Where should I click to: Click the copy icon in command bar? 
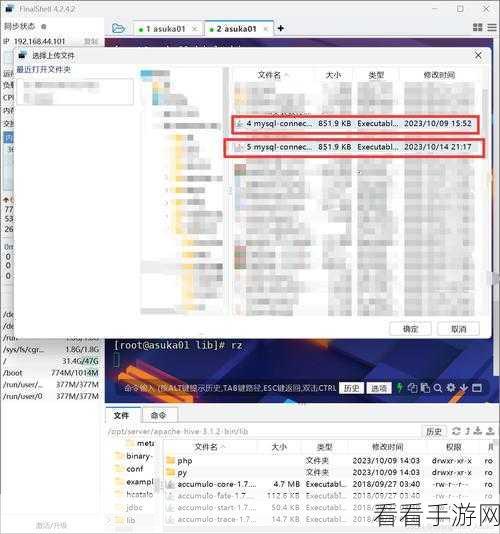pyautogui.click(x=412, y=388)
